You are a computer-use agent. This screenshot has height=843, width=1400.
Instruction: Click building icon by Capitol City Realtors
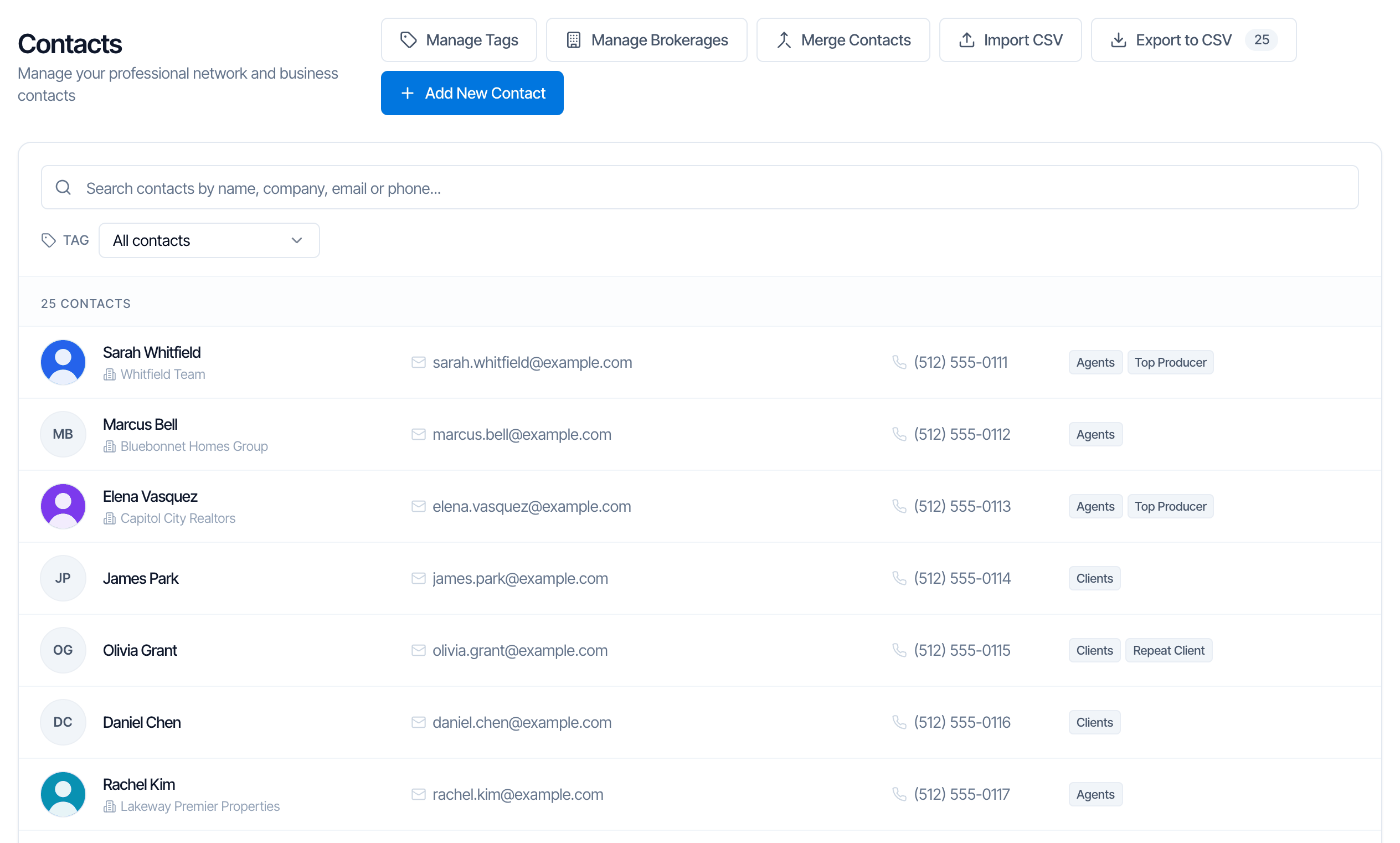pos(110,518)
